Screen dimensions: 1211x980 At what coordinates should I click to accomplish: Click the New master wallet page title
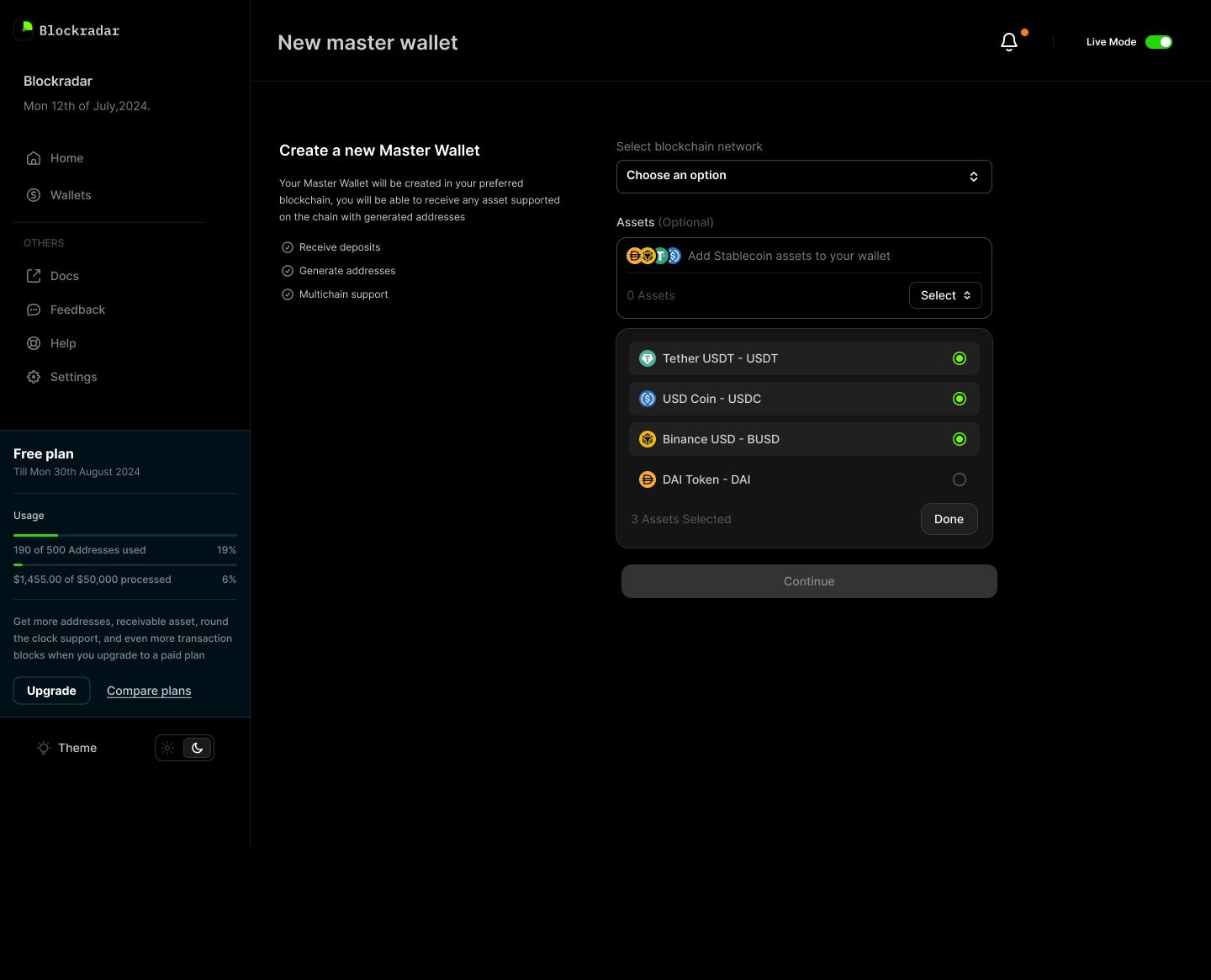pyautogui.click(x=368, y=43)
